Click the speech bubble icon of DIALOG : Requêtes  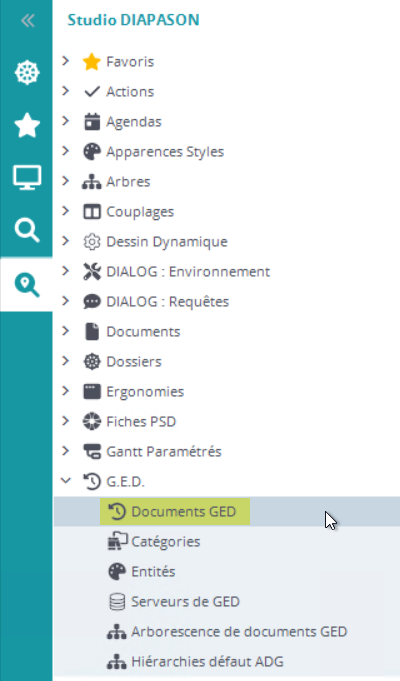tap(92, 301)
